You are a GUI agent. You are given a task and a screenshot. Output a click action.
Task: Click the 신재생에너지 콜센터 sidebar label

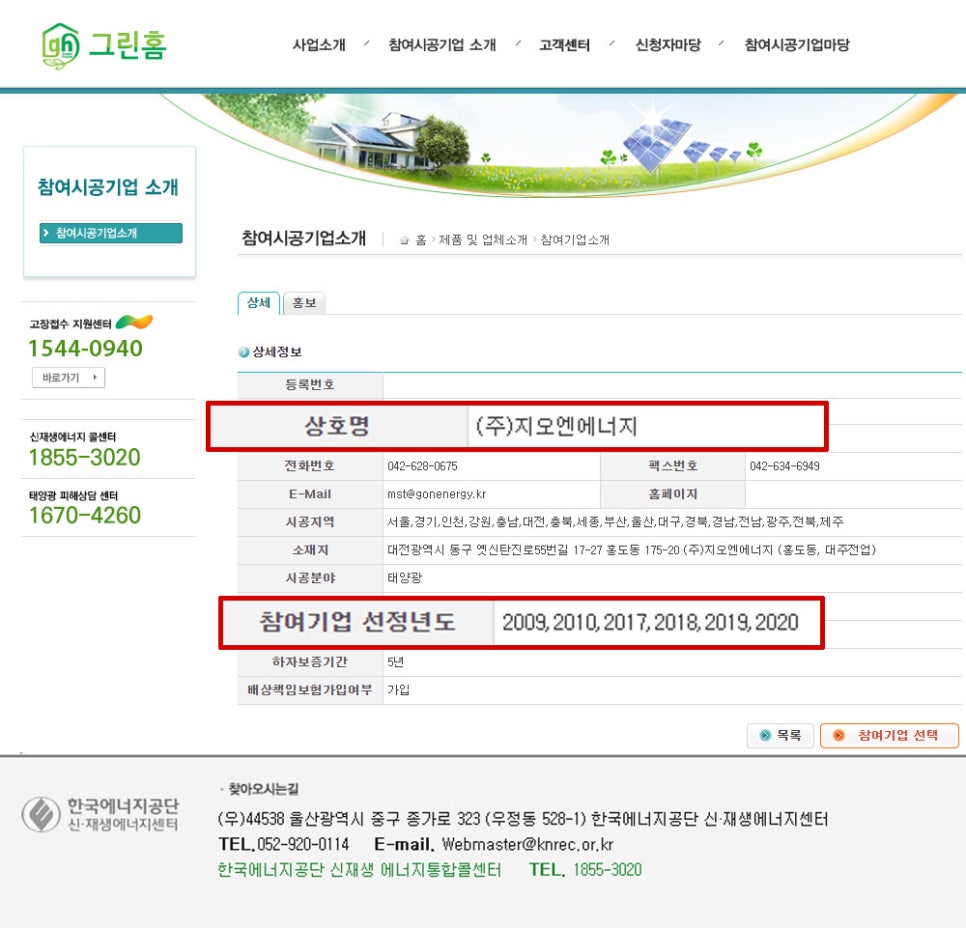point(73,437)
